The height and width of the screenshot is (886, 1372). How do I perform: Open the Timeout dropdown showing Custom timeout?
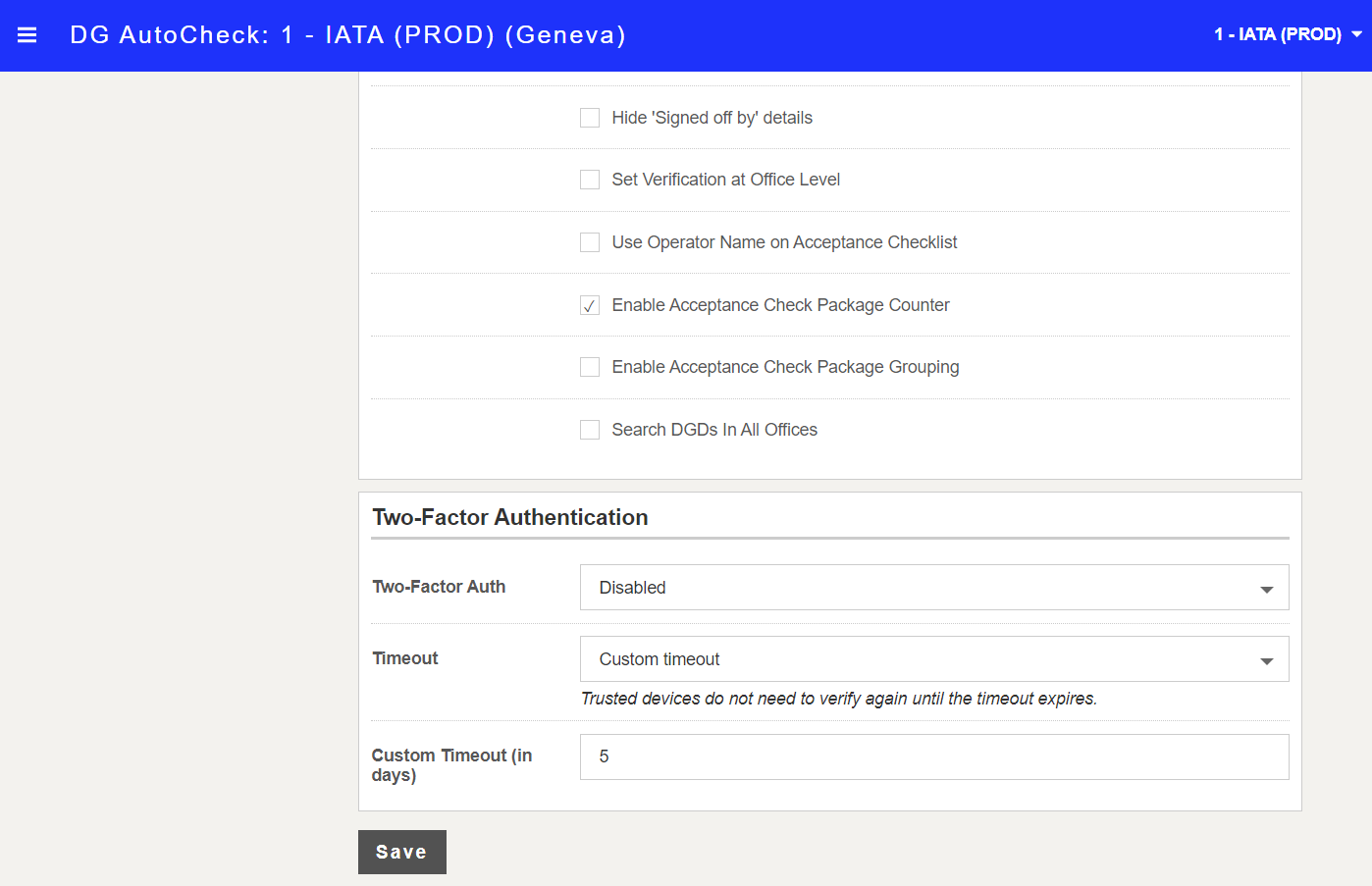coord(934,659)
